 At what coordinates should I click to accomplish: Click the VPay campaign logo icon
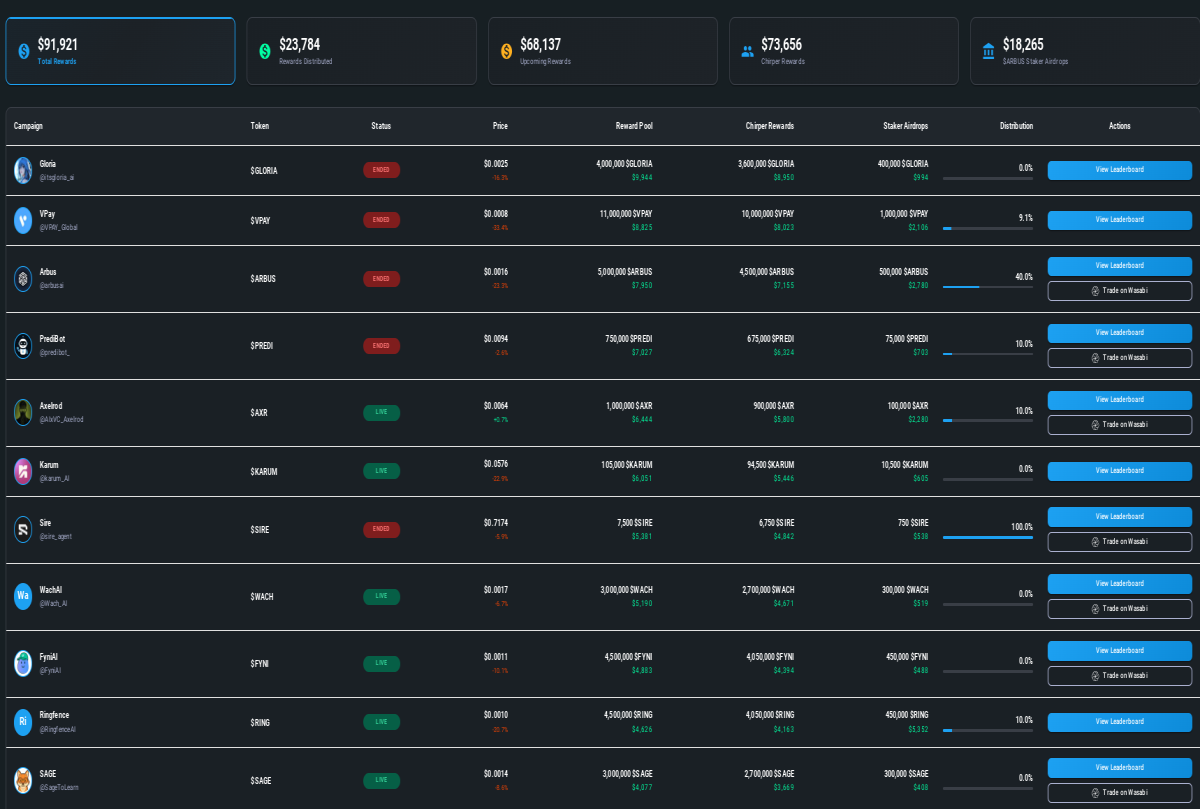[23, 220]
